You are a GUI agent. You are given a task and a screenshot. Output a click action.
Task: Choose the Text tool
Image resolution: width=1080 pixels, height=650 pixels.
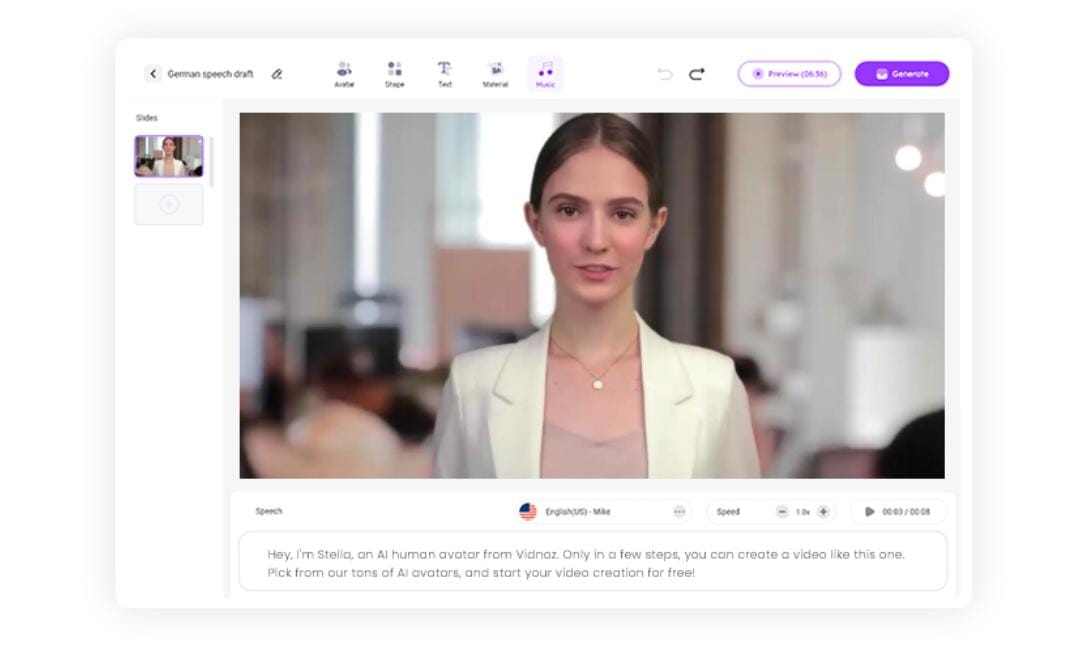pyautogui.click(x=445, y=74)
